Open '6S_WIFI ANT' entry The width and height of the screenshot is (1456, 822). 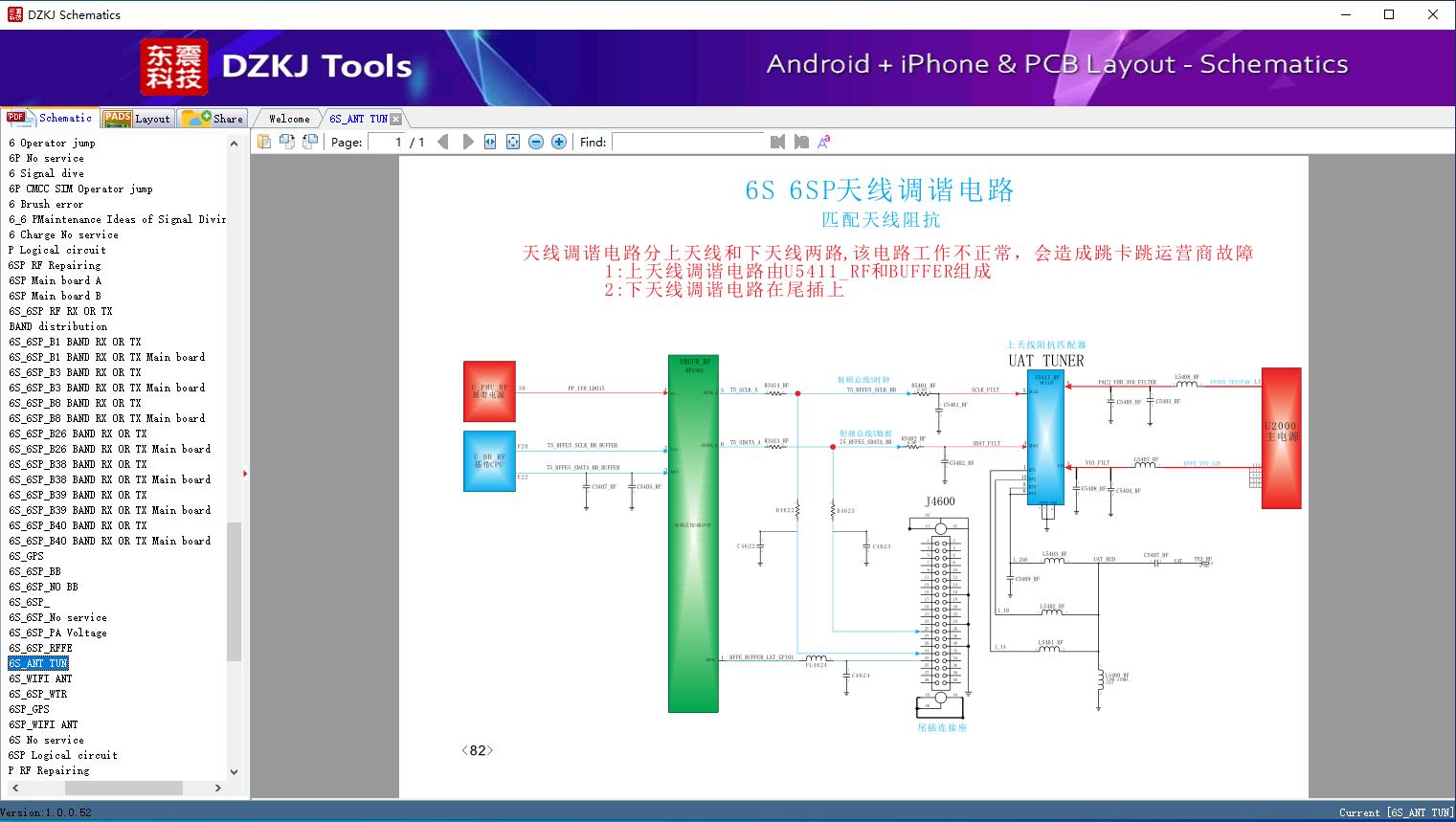pyautogui.click(x=40, y=678)
